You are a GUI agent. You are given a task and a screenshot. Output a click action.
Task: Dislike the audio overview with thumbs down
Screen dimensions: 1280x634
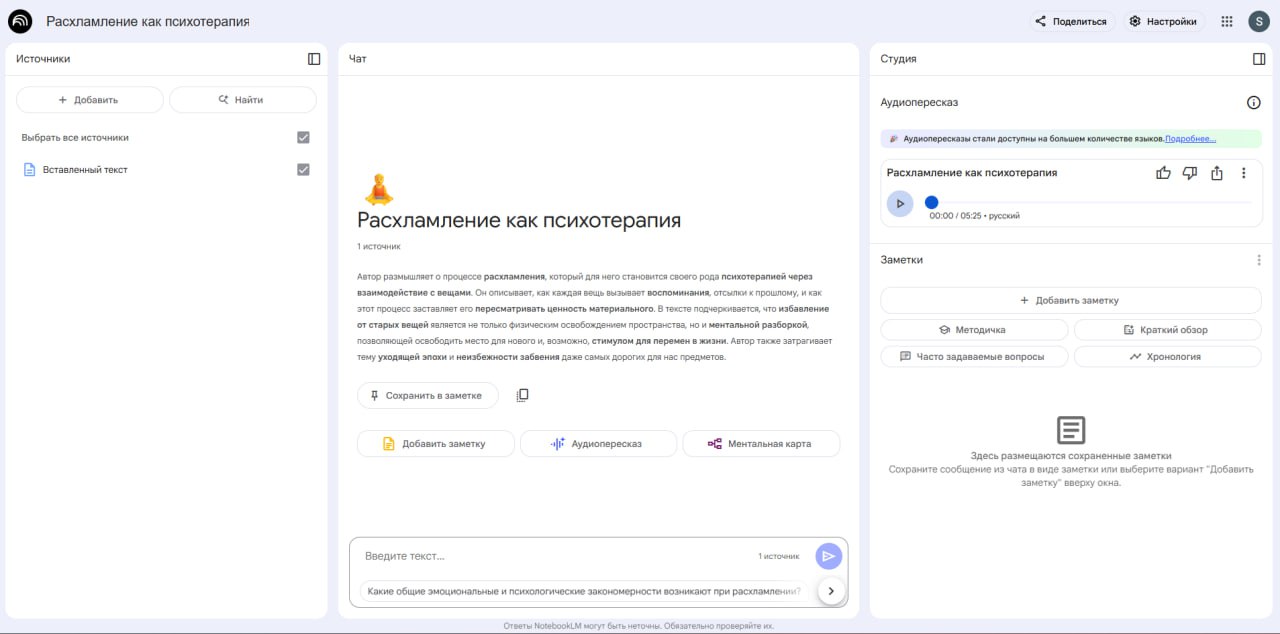(1190, 172)
